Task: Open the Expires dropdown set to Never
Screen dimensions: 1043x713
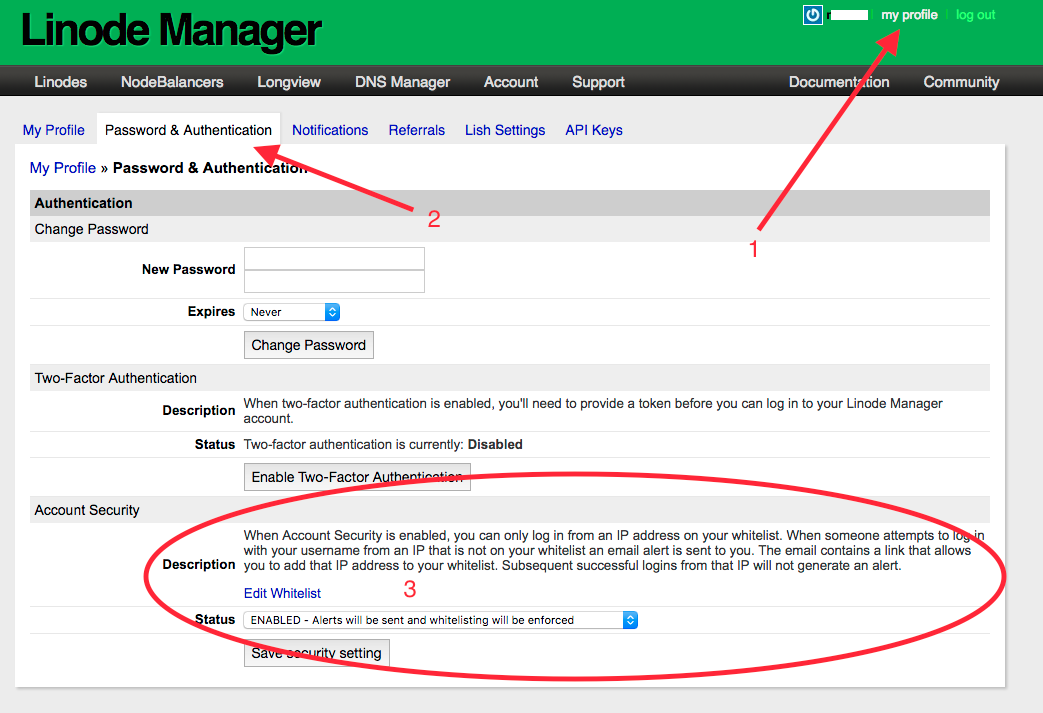Action: 291,312
